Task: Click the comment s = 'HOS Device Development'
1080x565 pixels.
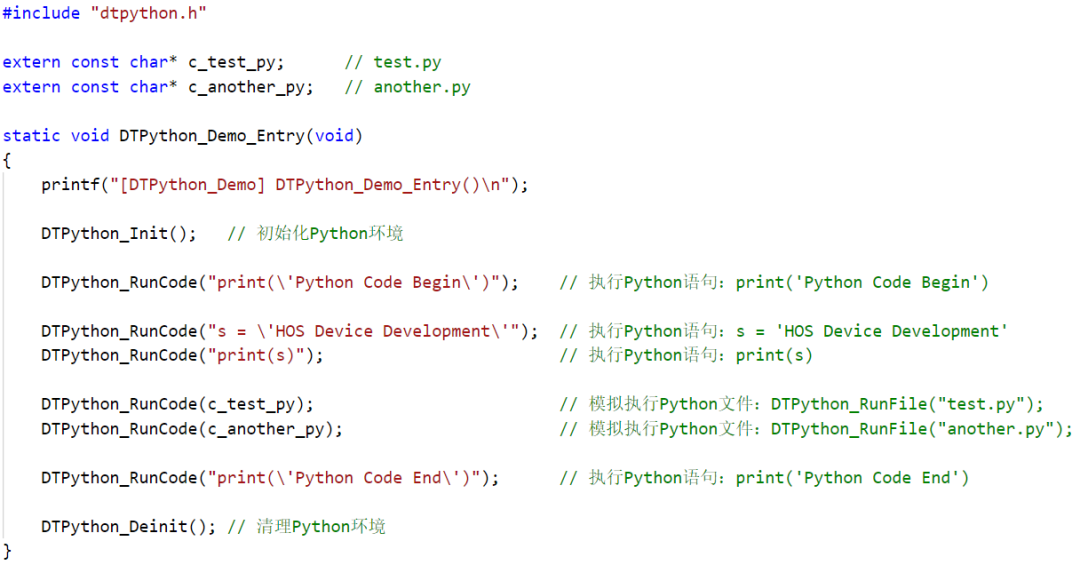Action: point(784,331)
